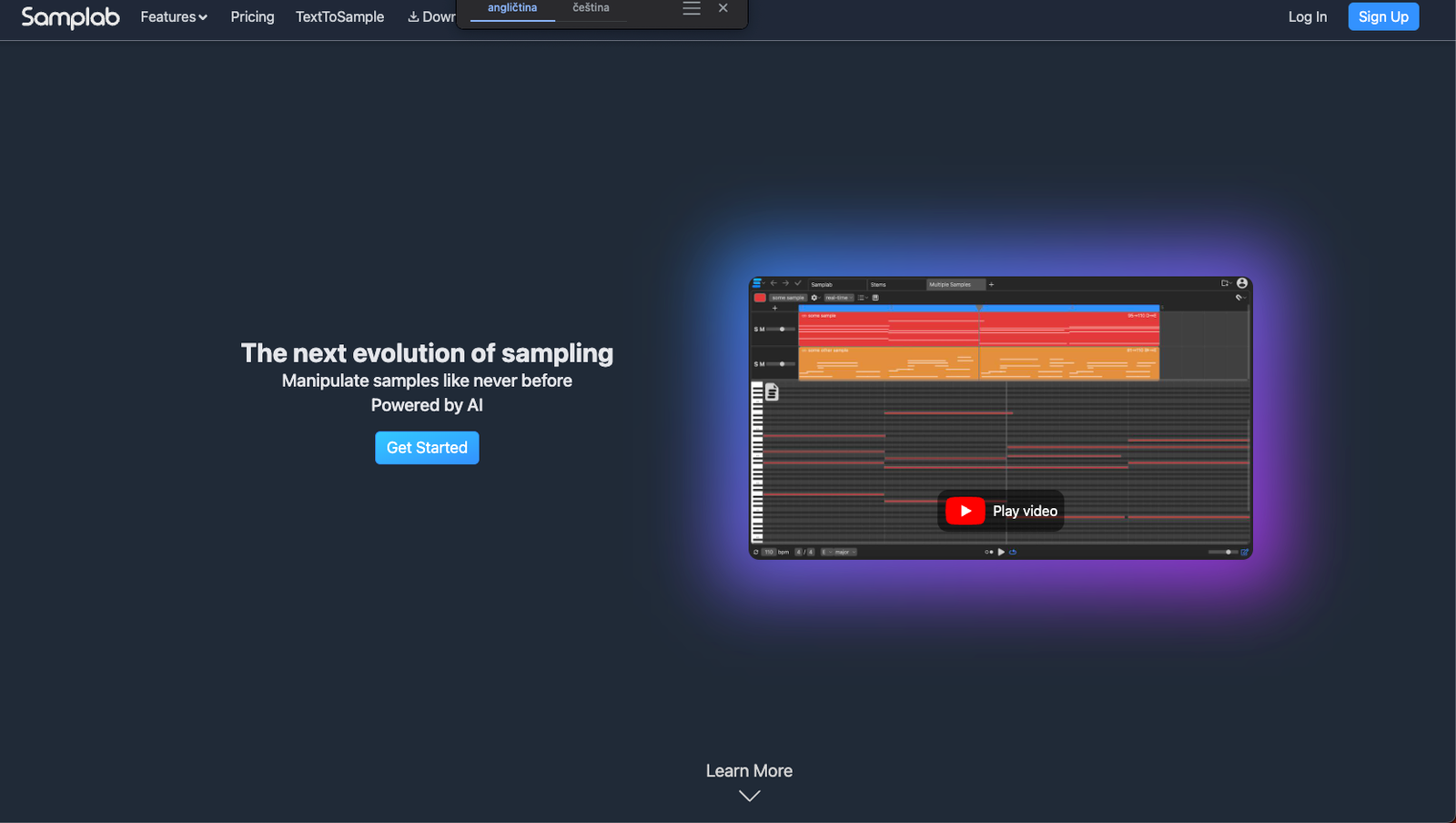The width and height of the screenshot is (1456, 823).
Task: Select the čeština language tab
Action: [591, 7]
